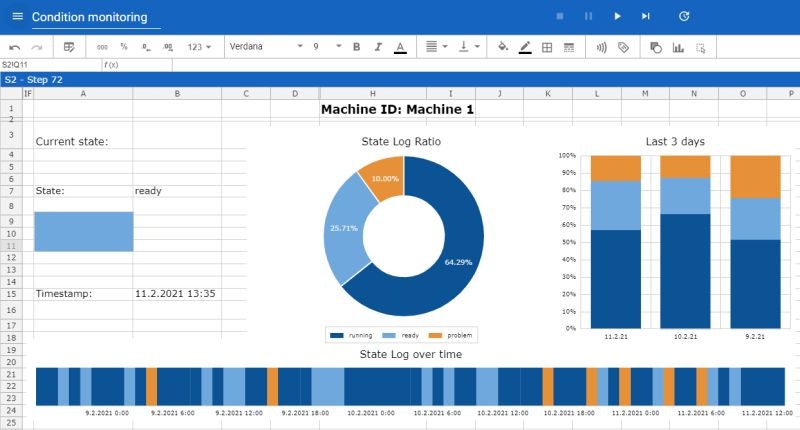This screenshot has width=800, height=430.
Task: Click the tag label icon
Action: point(623,47)
